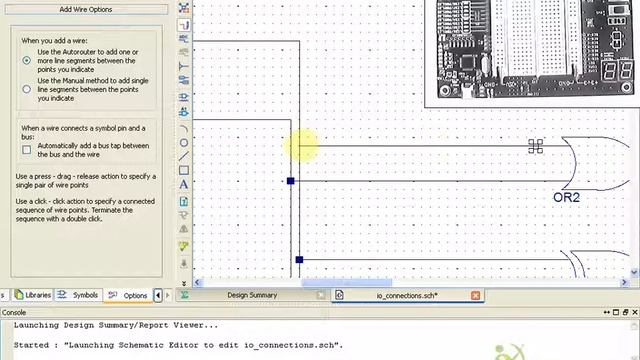Select the Add Text tool

tap(184, 184)
